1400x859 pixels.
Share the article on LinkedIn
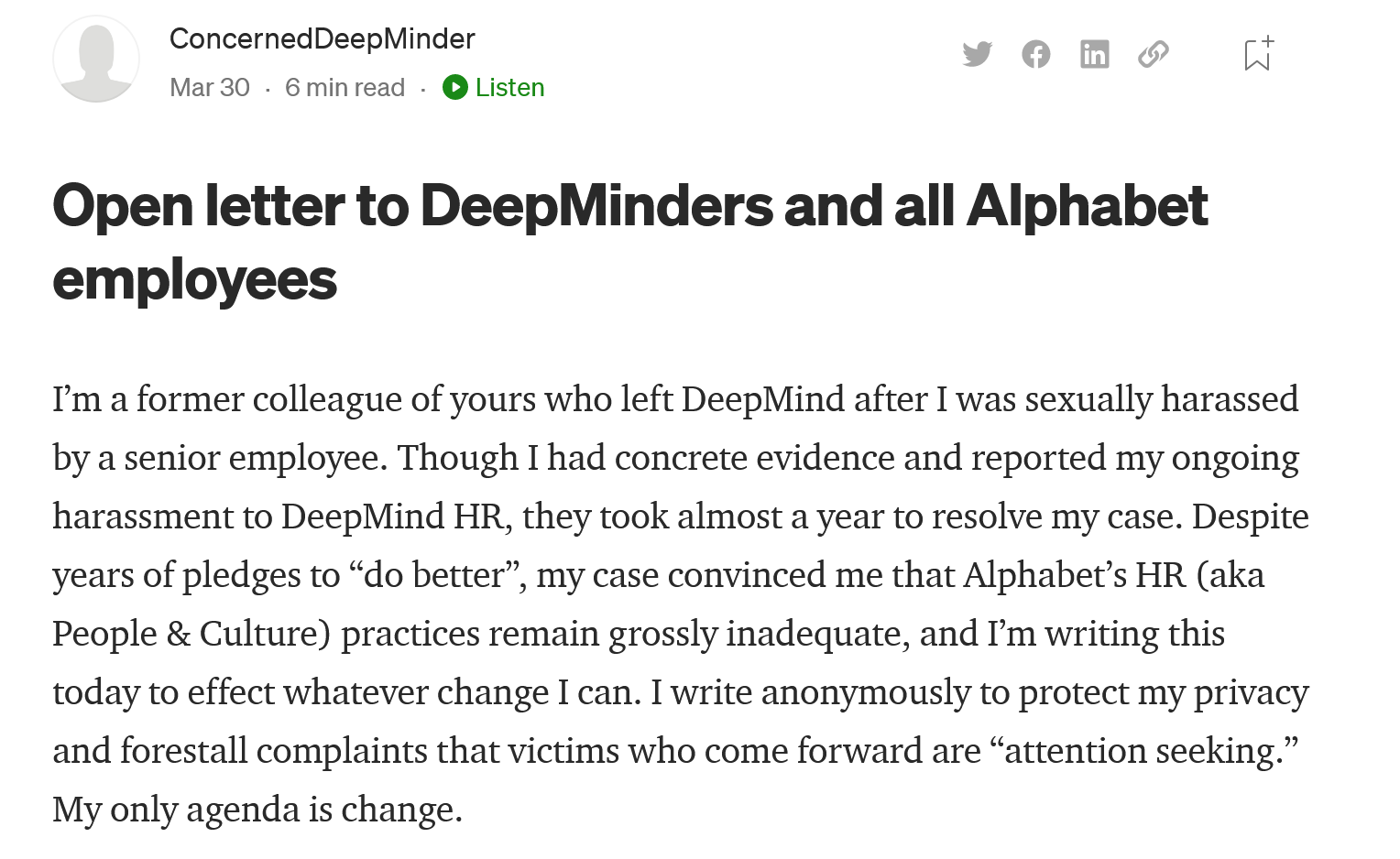point(1094,54)
